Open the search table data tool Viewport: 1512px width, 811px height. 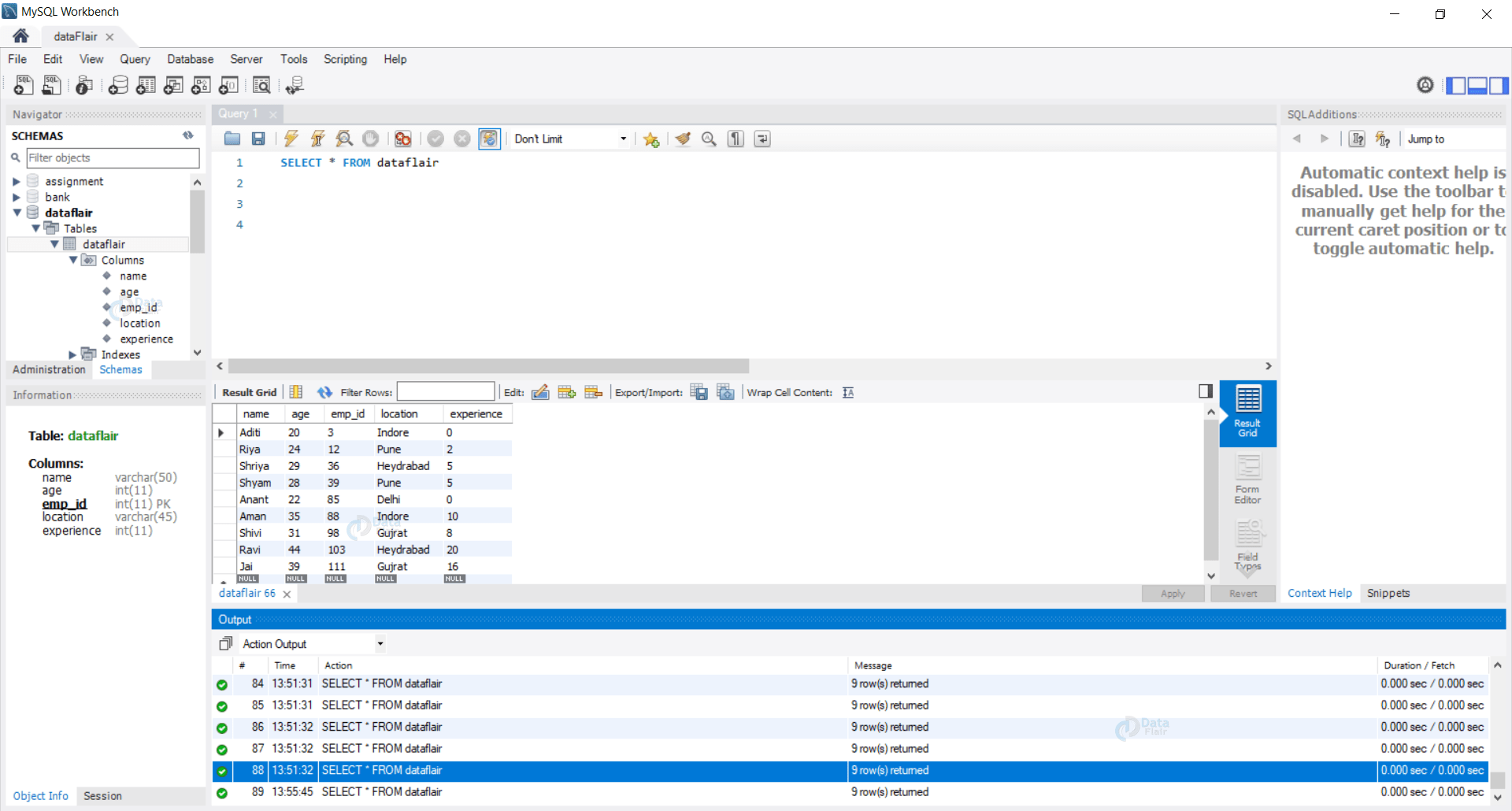pyautogui.click(x=261, y=85)
